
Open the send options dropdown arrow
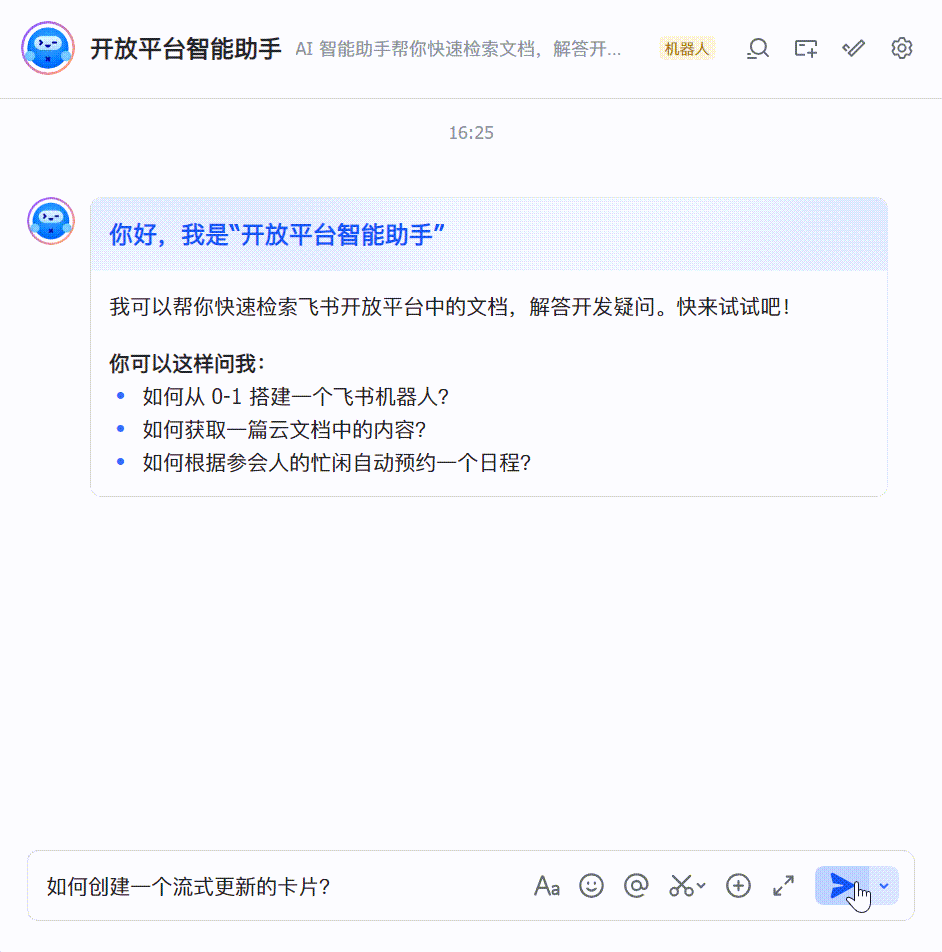click(882, 886)
